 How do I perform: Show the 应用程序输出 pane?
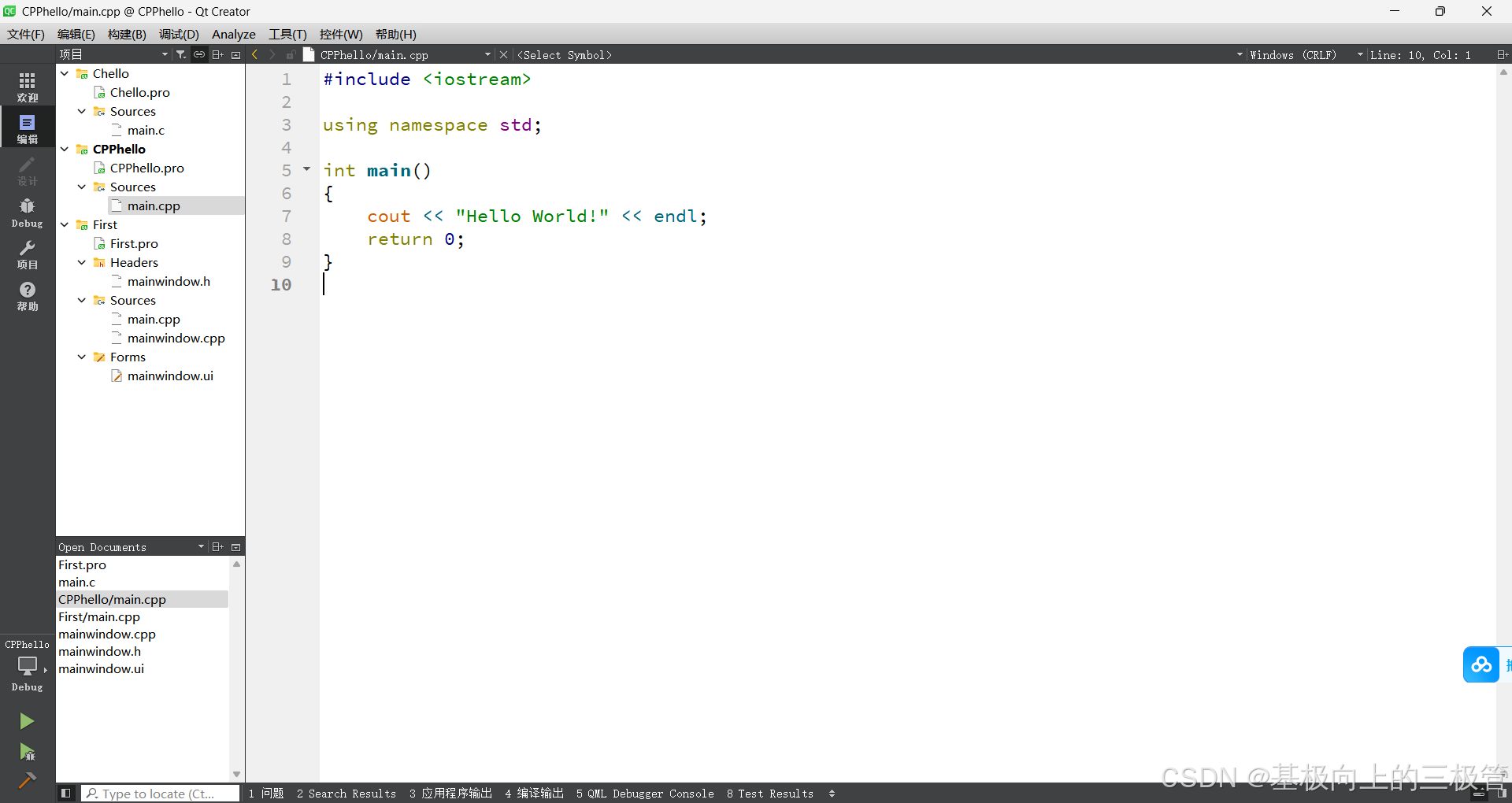click(x=450, y=793)
